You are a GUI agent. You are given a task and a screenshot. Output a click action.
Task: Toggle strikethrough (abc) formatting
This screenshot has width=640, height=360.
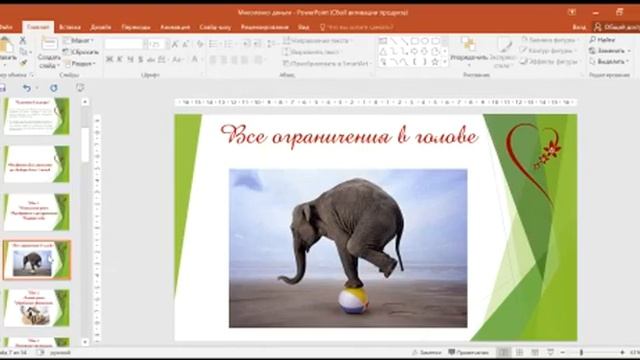(x=151, y=60)
